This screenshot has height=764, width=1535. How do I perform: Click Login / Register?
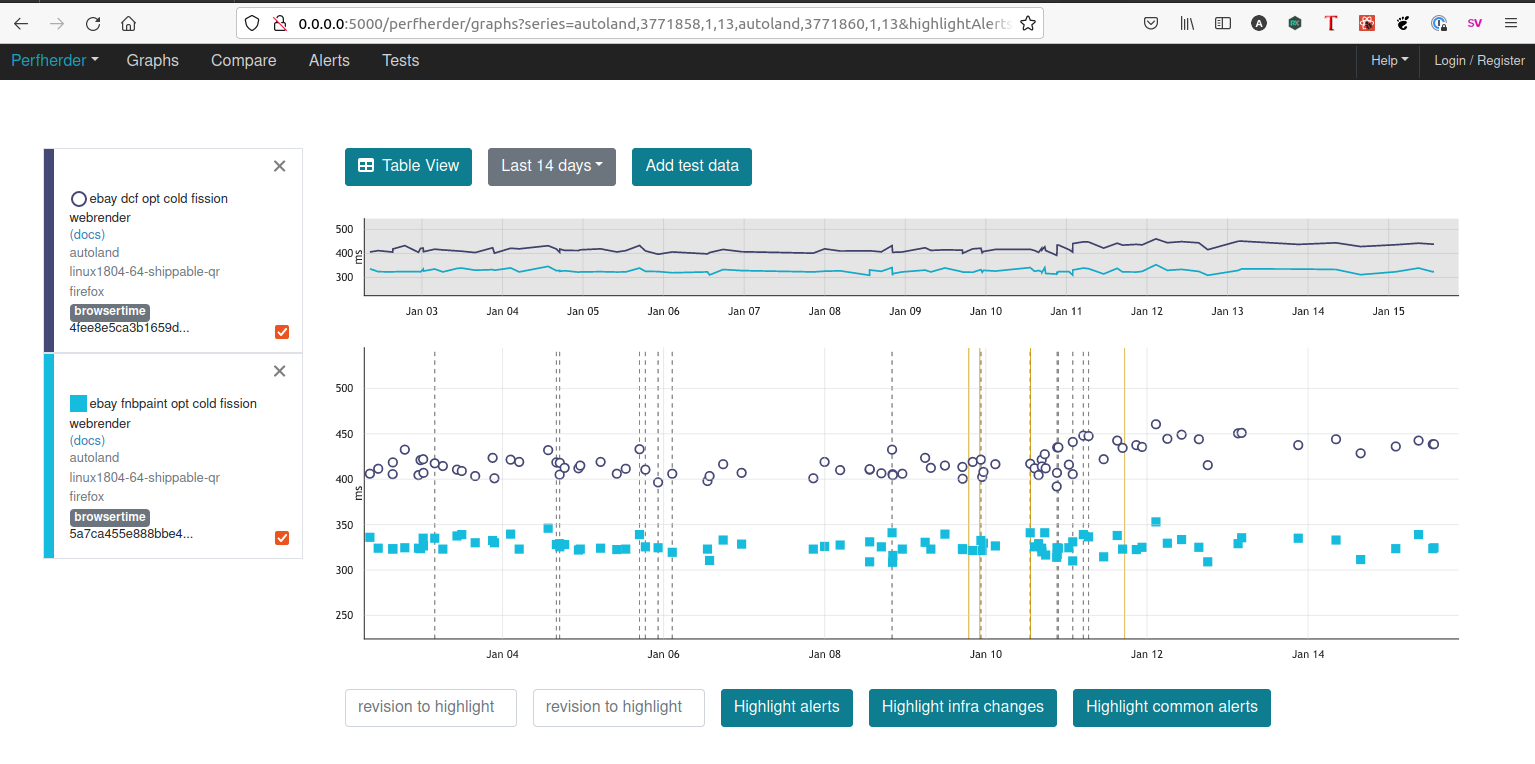coord(1479,60)
